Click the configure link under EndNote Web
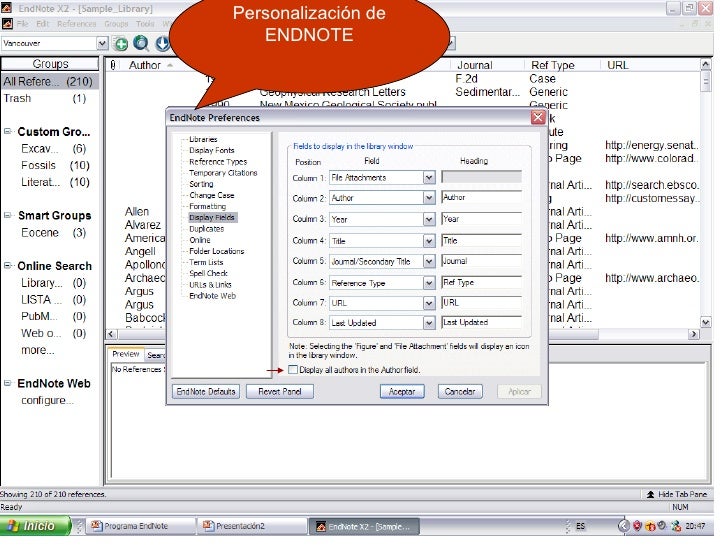728x546 pixels. [x=47, y=400]
